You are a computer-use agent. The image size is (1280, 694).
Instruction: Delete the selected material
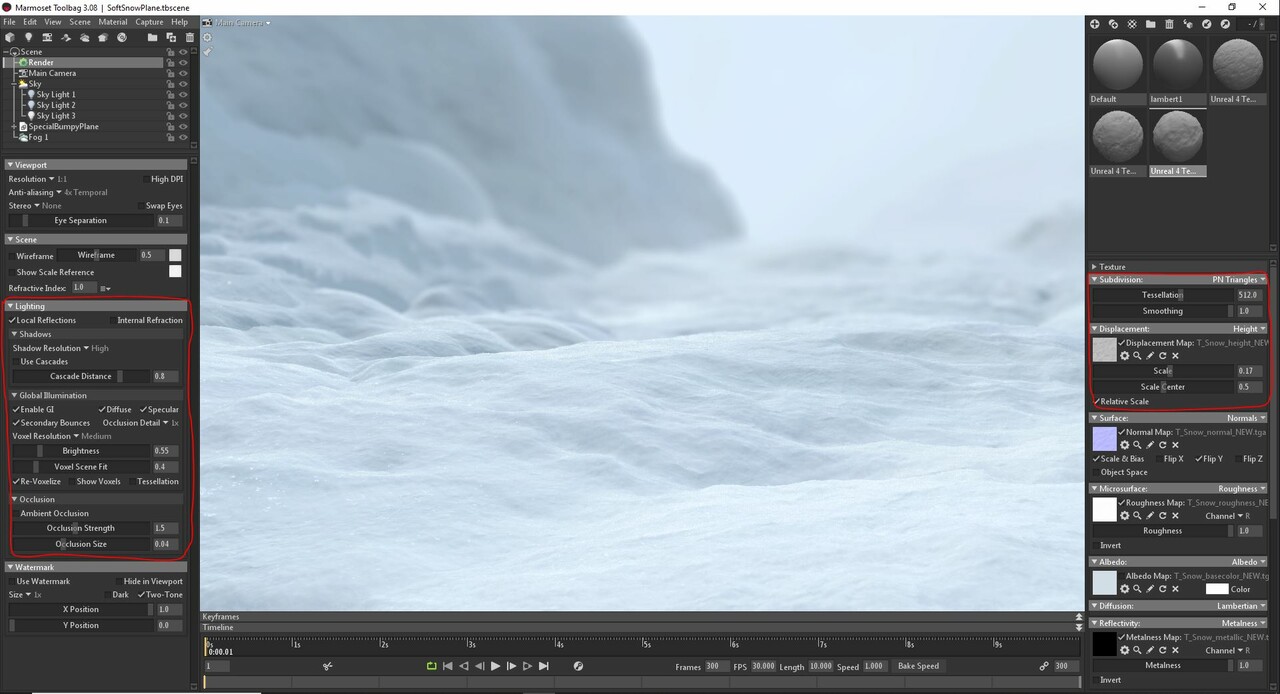[1169, 24]
